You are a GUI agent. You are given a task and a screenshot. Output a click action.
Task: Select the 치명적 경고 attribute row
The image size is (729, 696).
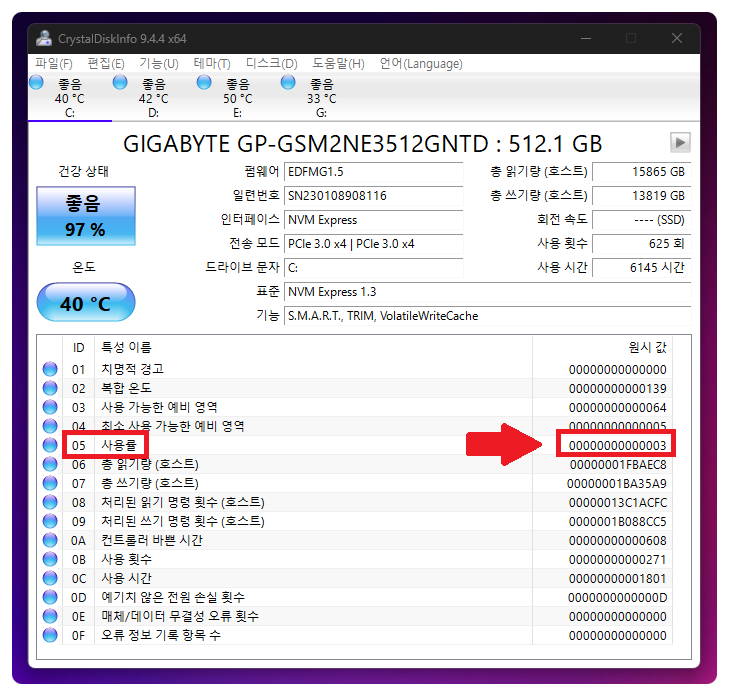pos(355,369)
